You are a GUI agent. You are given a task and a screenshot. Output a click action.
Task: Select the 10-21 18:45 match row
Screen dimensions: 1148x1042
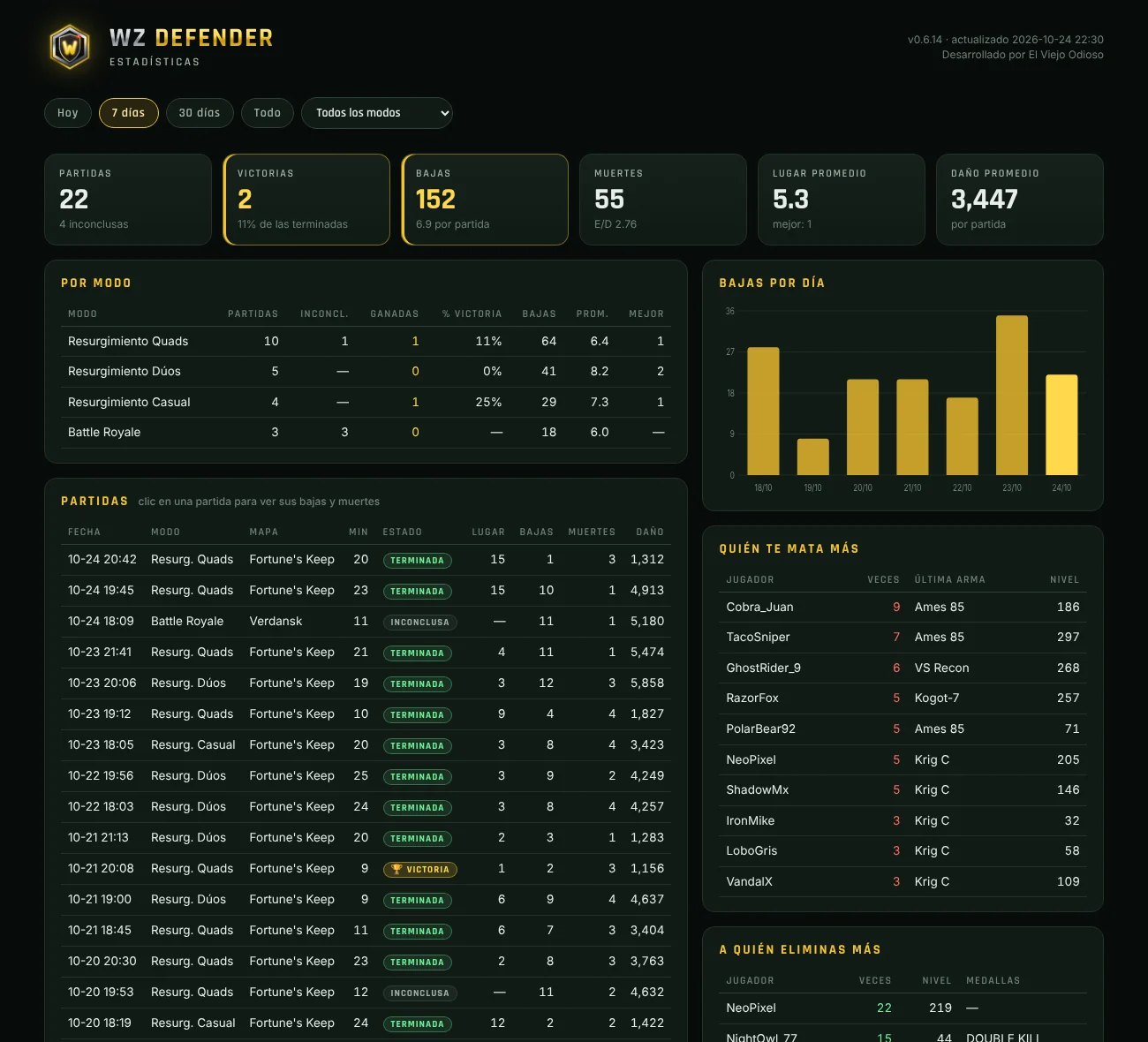(x=366, y=931)
